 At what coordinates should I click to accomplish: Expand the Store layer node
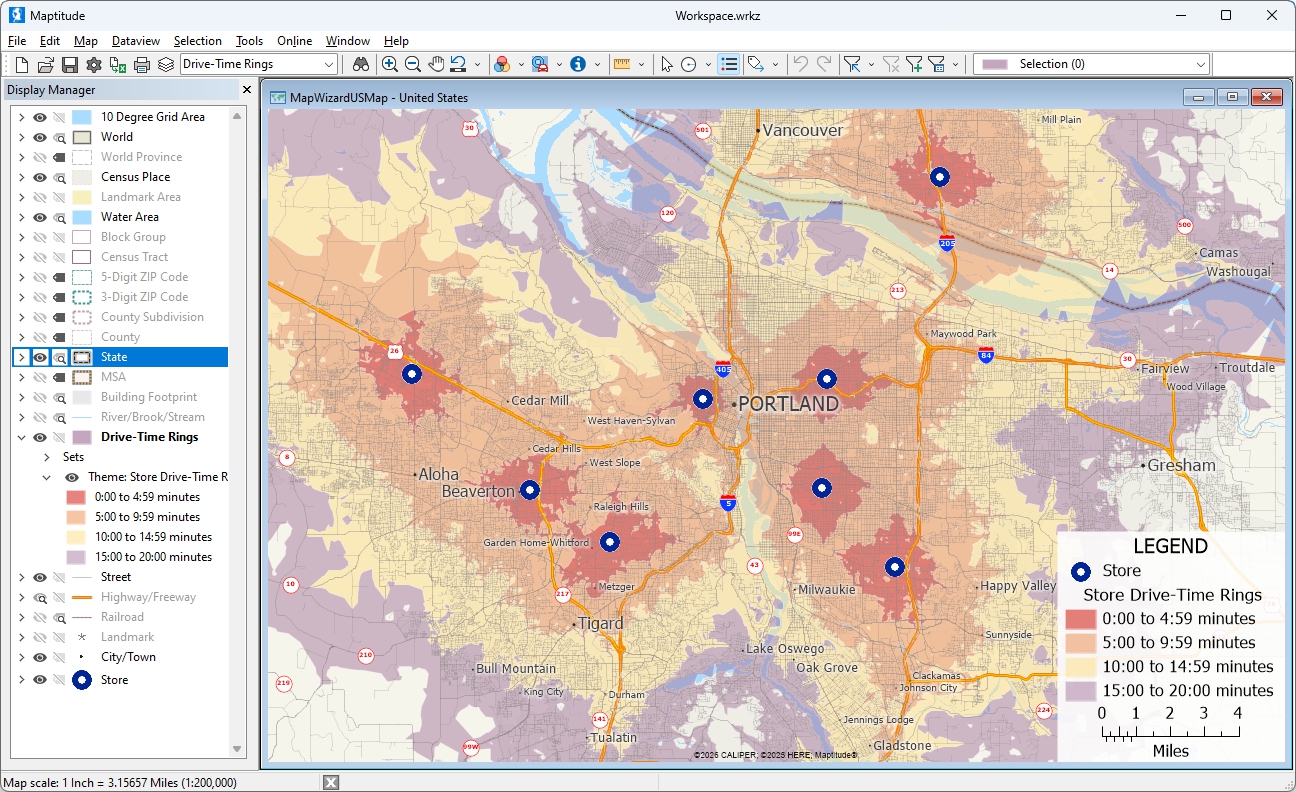[21, 680]
